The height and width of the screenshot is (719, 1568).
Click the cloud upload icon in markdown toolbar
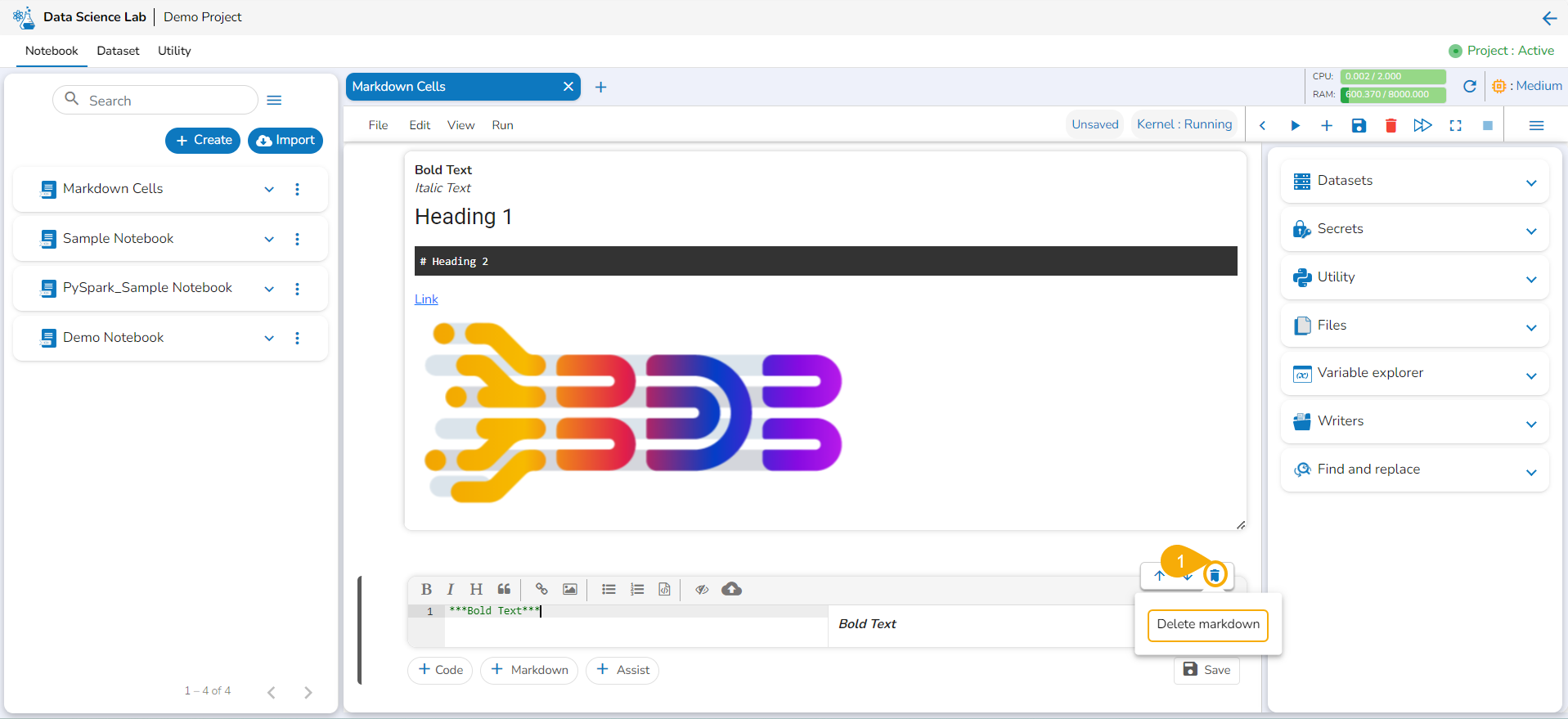[x=732, y=589]
